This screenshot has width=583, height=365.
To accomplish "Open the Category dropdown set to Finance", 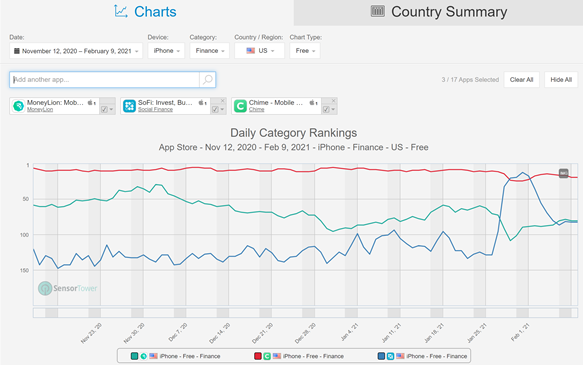I will (x=209, y=51).
